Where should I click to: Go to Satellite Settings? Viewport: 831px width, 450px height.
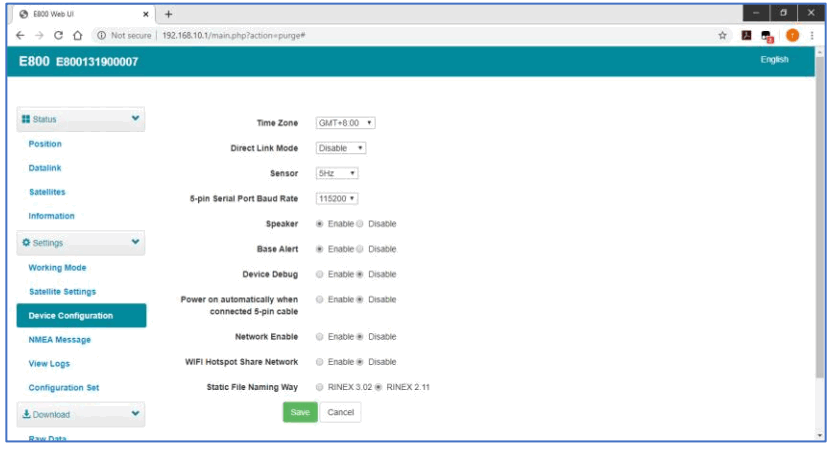63,292
